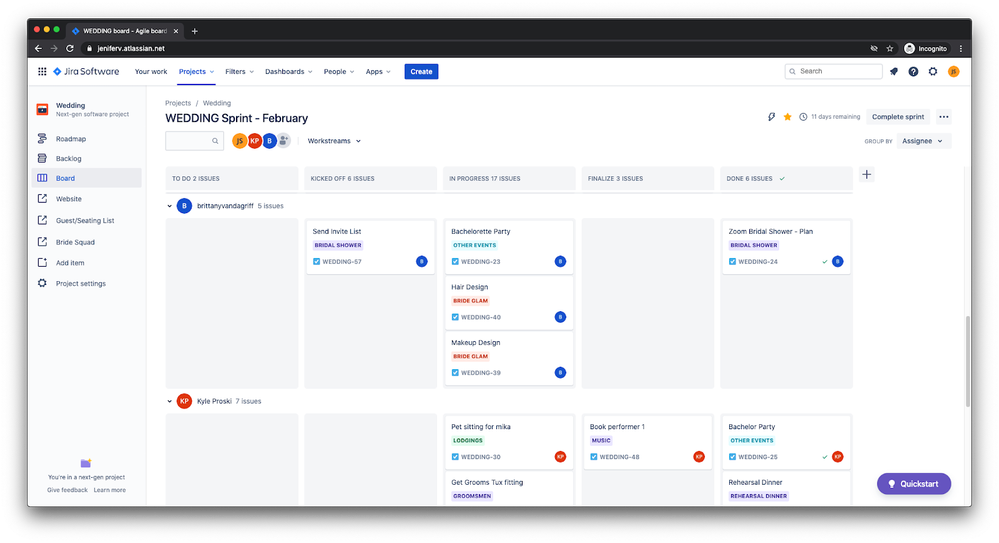
Task: Click the top Search field
Action: [x=833, y=71]
